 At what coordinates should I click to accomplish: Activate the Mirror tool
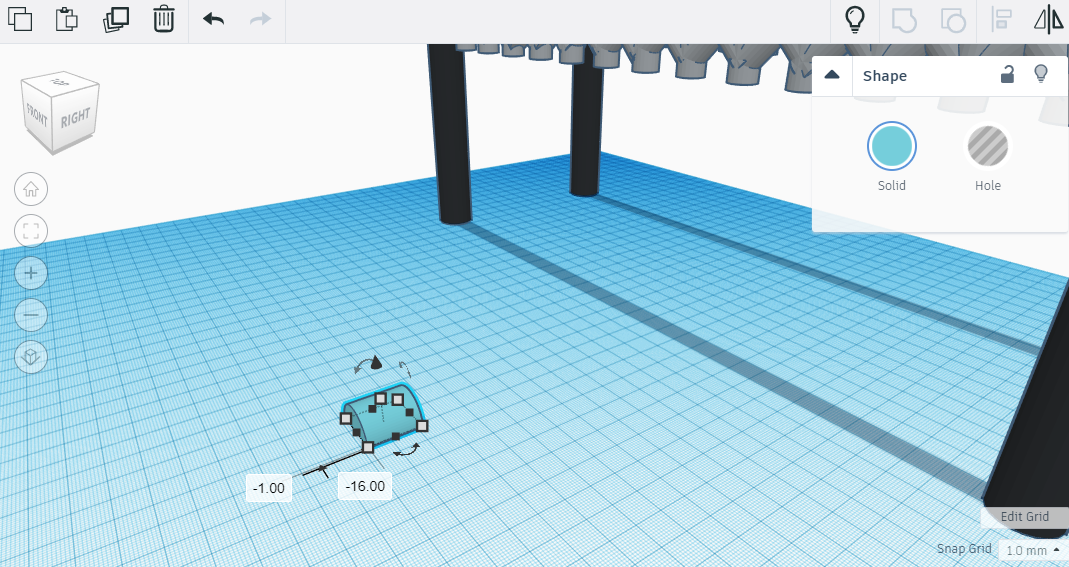(1048, 19)
